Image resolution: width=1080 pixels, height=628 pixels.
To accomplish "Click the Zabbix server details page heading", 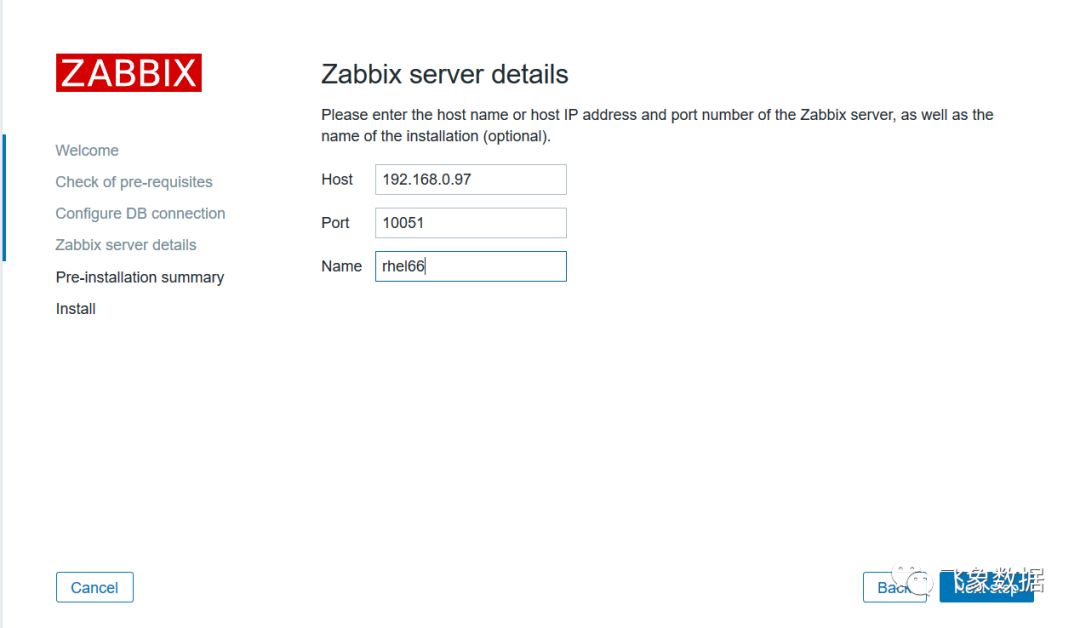I will 444,74.
